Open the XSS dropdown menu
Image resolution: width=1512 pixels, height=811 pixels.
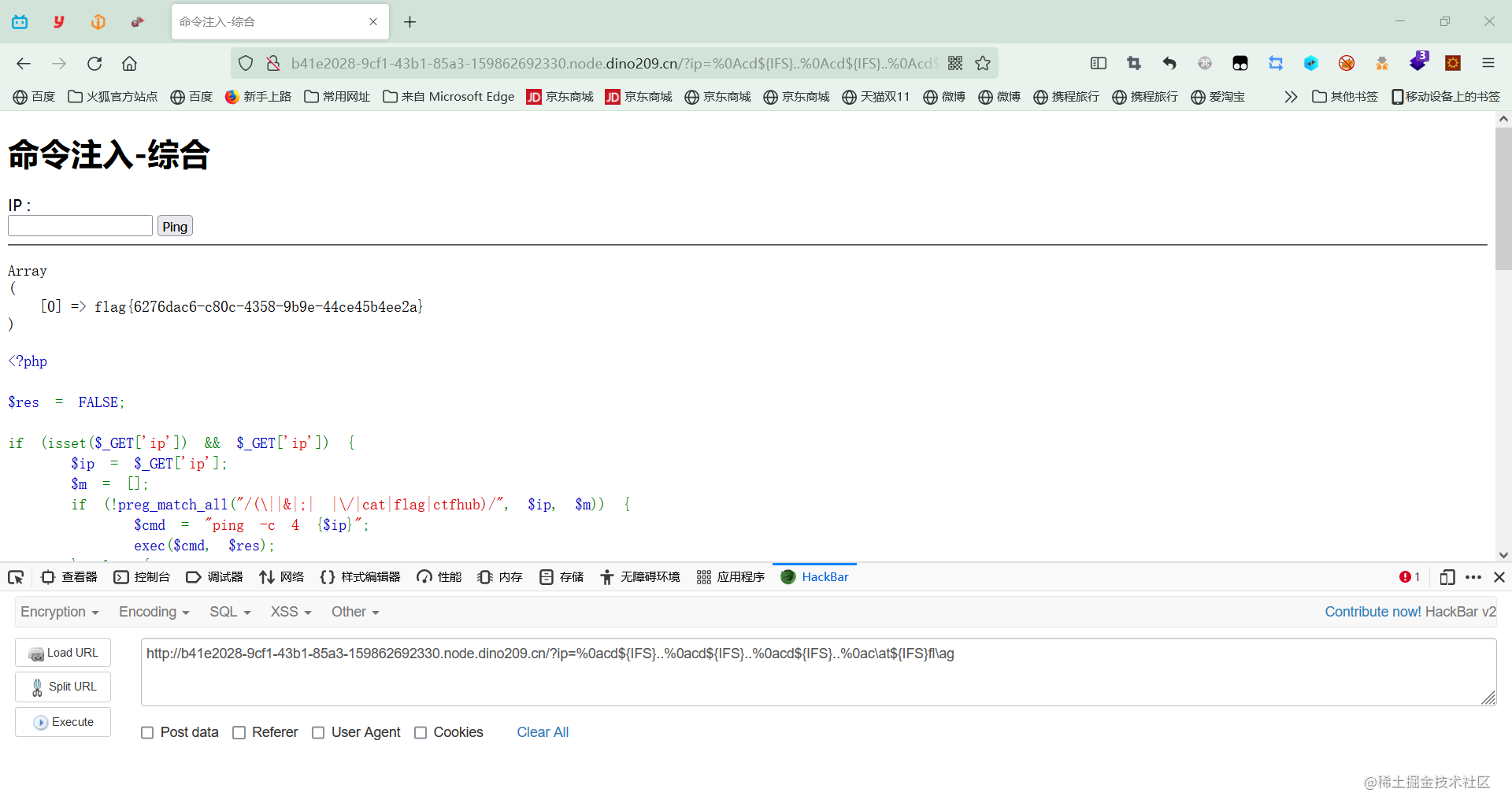[291, 612]
